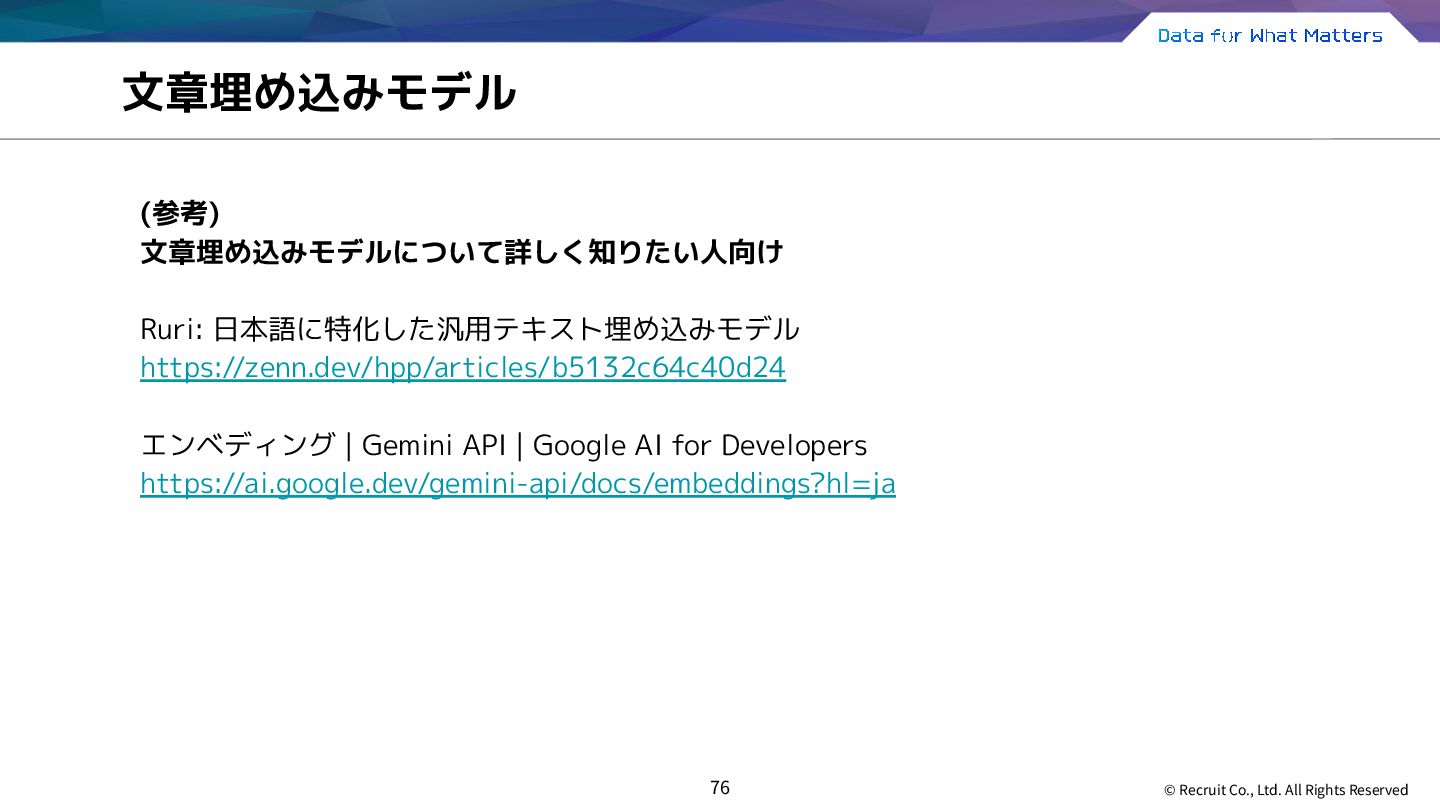Click the © Recruit Co., Ltd. copyright notice

pyautogui.click(x=1286, y=790)
